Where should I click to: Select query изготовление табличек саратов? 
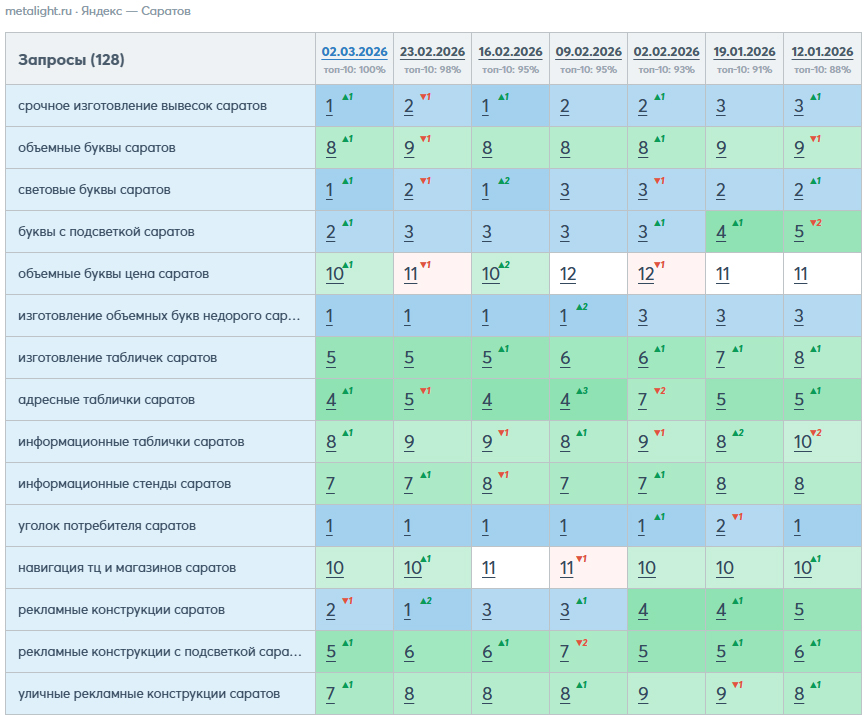(x=118, y=357)
